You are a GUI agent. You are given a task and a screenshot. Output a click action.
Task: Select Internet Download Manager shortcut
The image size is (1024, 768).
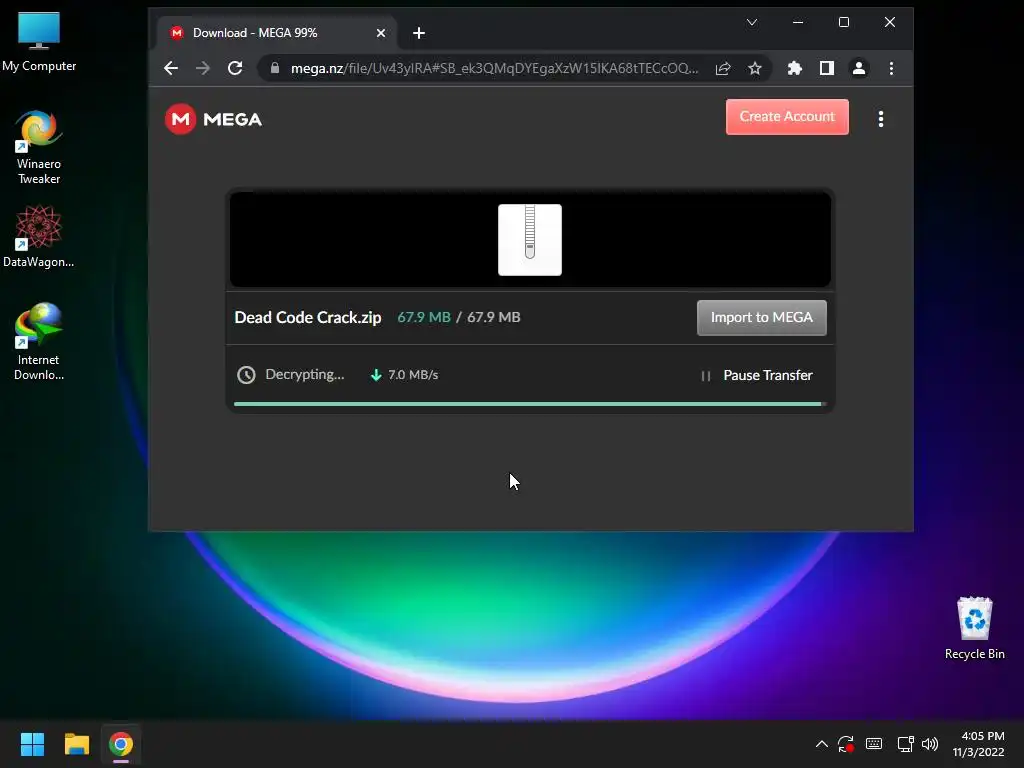click(x=39, y=341)
